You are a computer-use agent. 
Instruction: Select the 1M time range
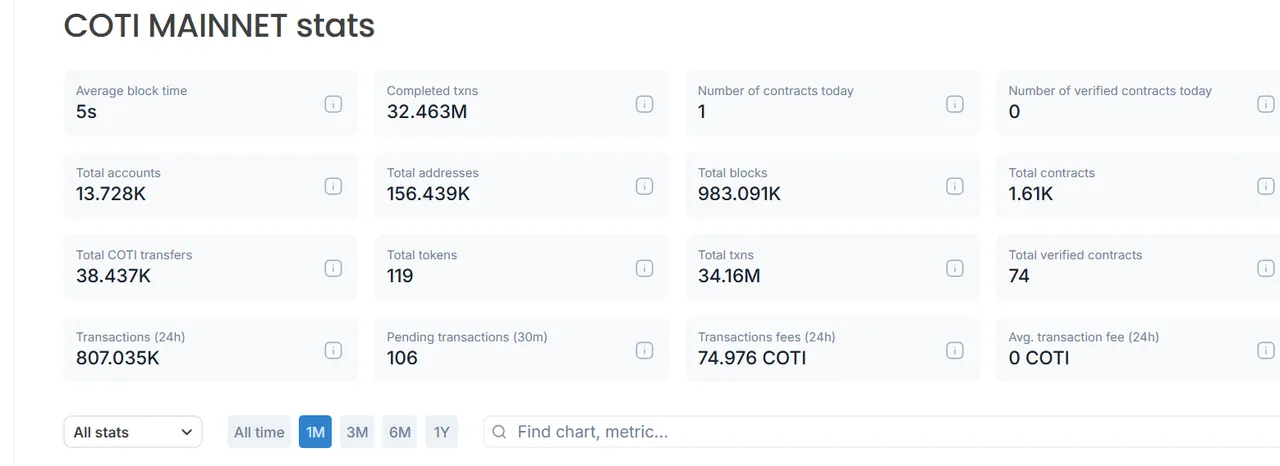pos(315,432)
